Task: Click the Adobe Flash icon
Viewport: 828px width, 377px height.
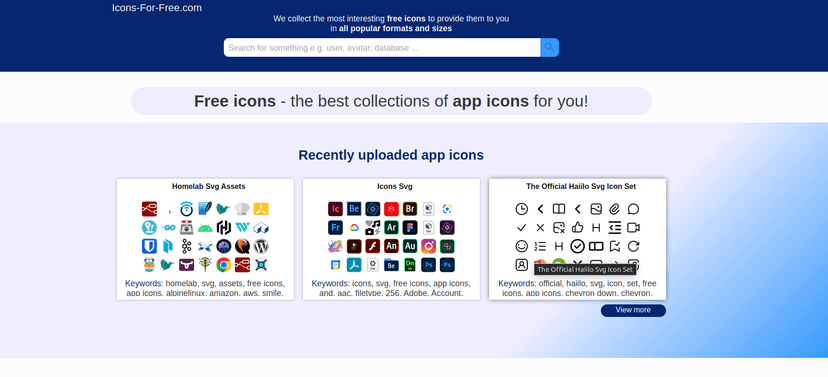Action: 373,246
